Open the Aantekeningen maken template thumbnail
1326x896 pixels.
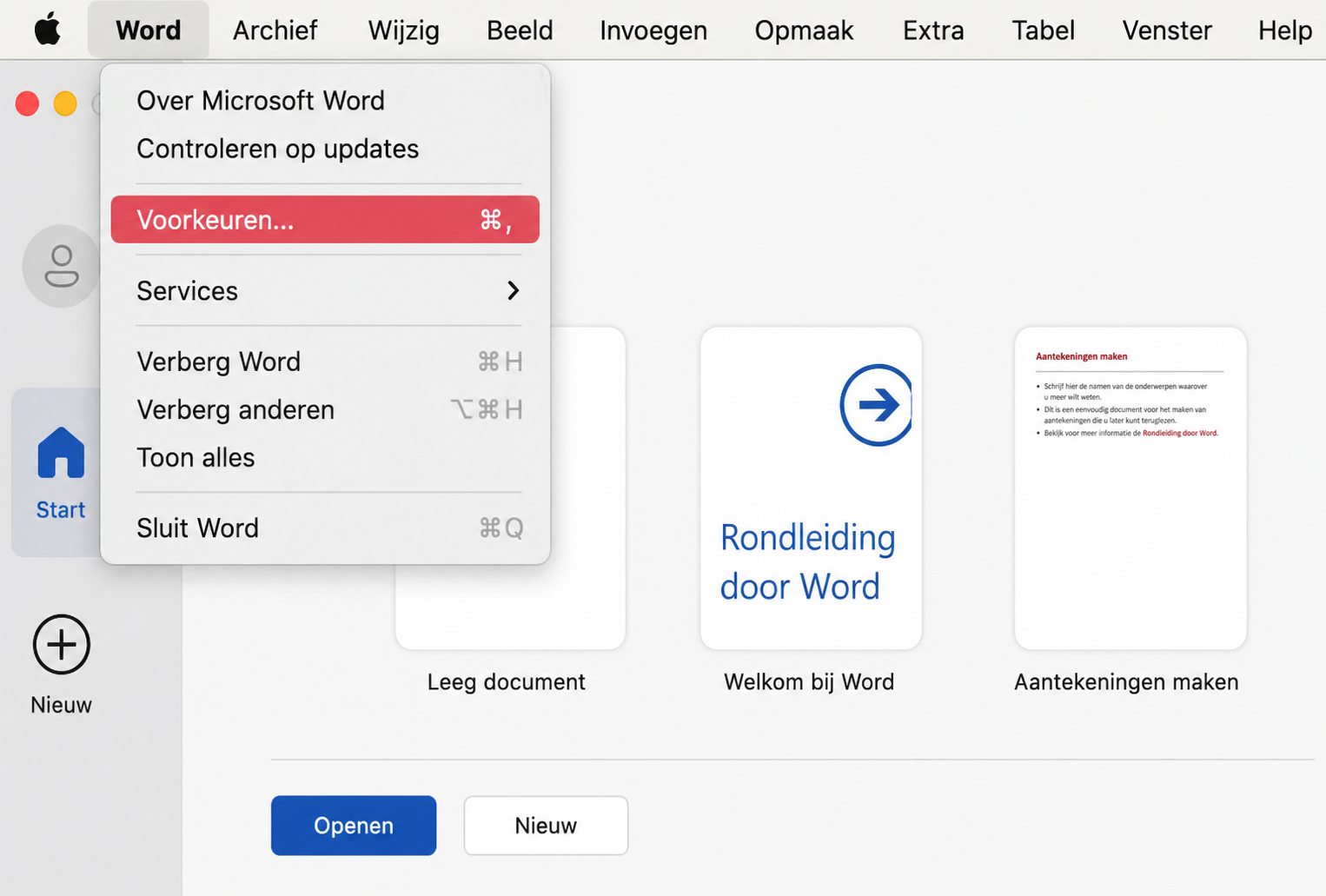pyautogui.click(x=1130, y=488)
